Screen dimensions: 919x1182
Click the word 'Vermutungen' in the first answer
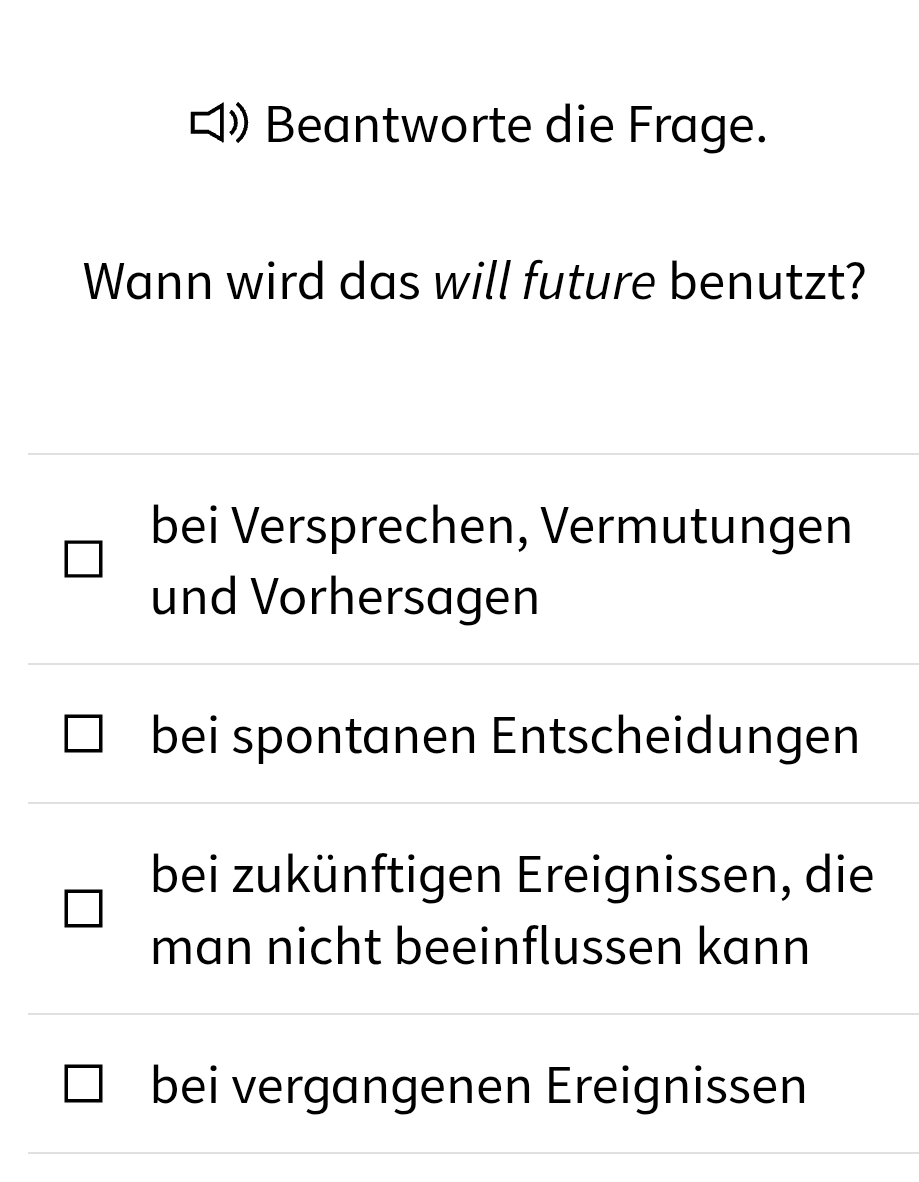click(x=697, y=525)
